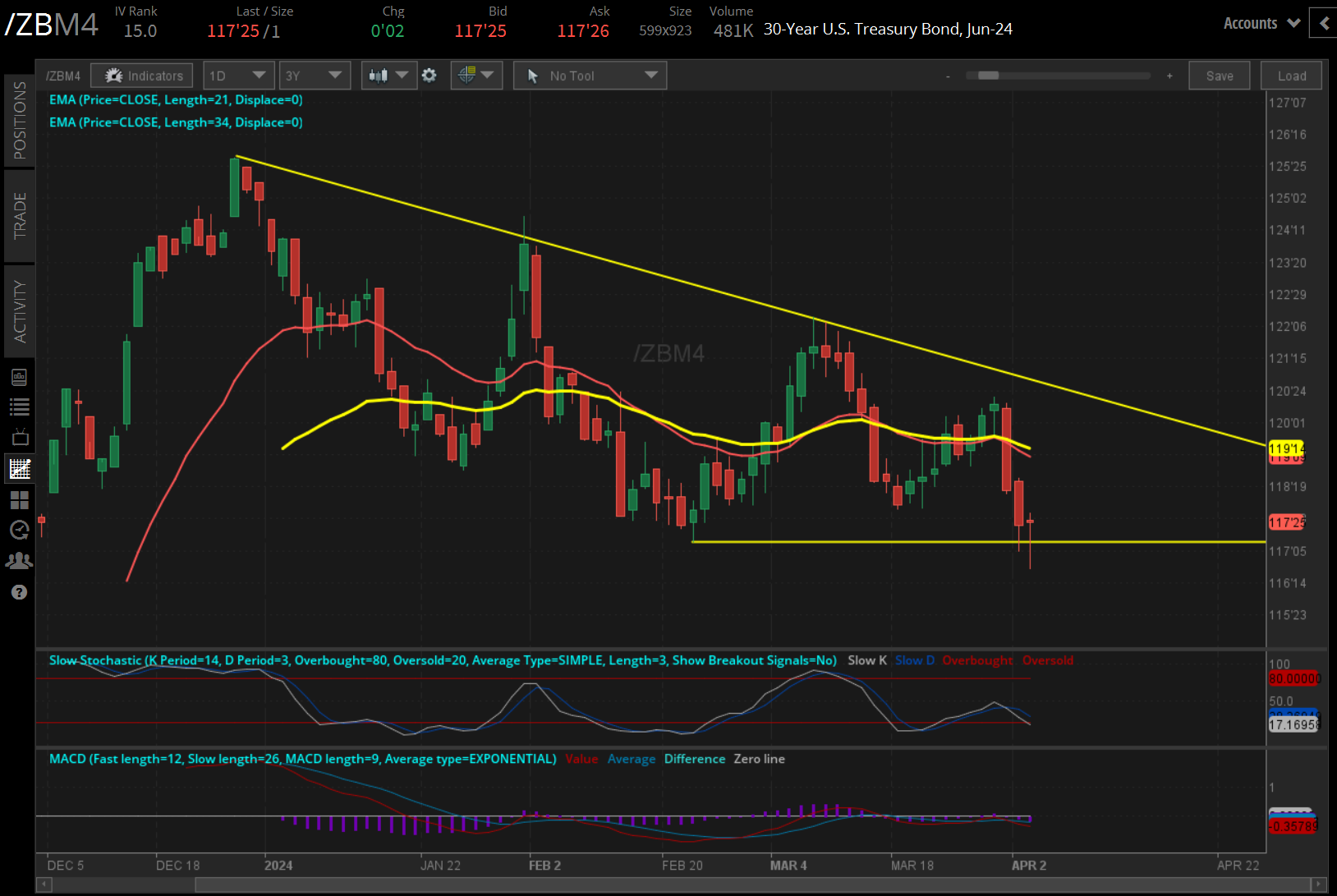
Task: Click the Ask price 117'26
Action: pos(583,31)
